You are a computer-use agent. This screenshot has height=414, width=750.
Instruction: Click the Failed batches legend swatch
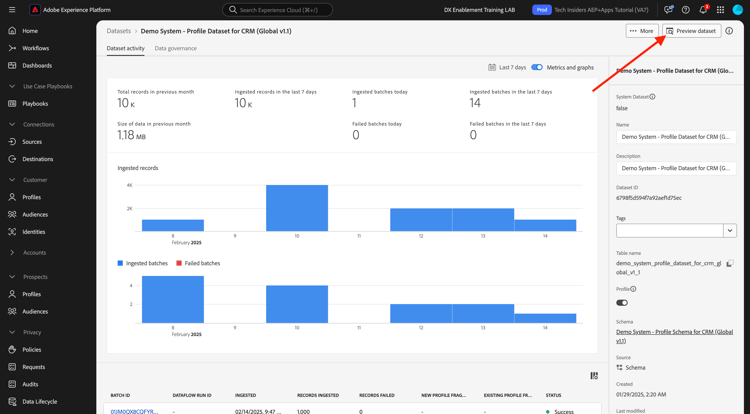[179, 263]
